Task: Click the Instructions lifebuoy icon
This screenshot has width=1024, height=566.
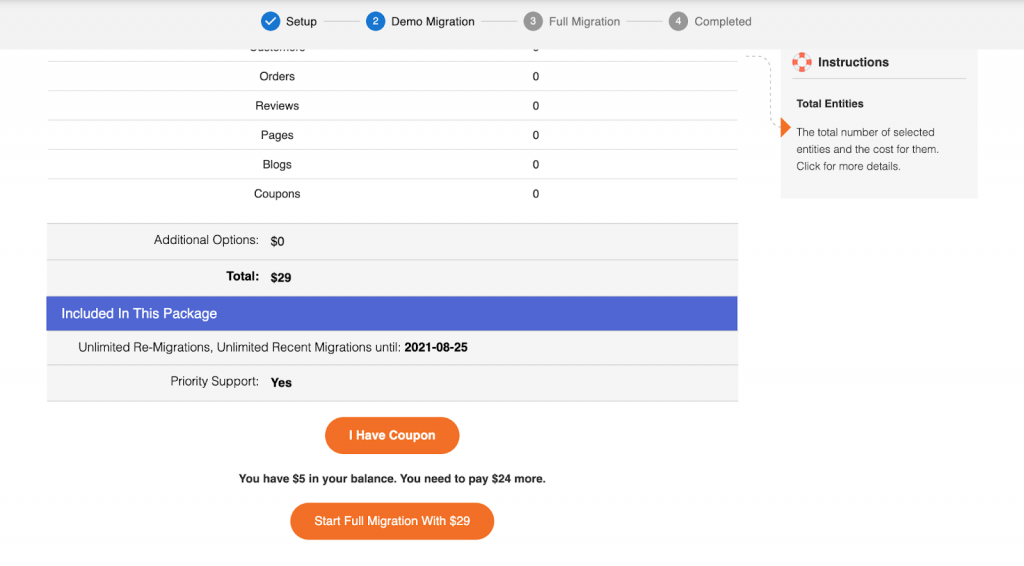Action: [802, 62]
